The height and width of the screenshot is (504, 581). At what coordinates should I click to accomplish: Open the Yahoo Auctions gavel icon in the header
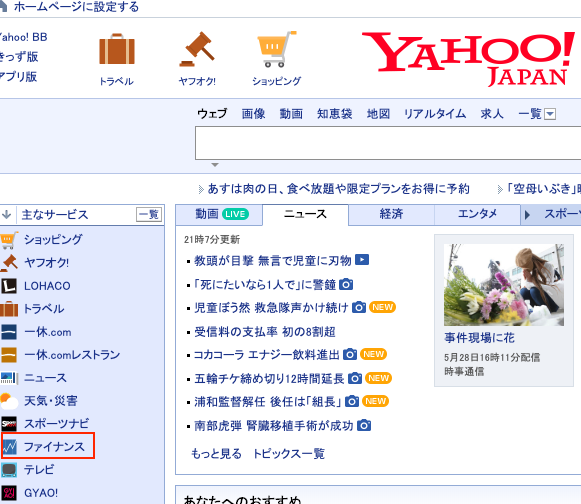pos(197,49)
